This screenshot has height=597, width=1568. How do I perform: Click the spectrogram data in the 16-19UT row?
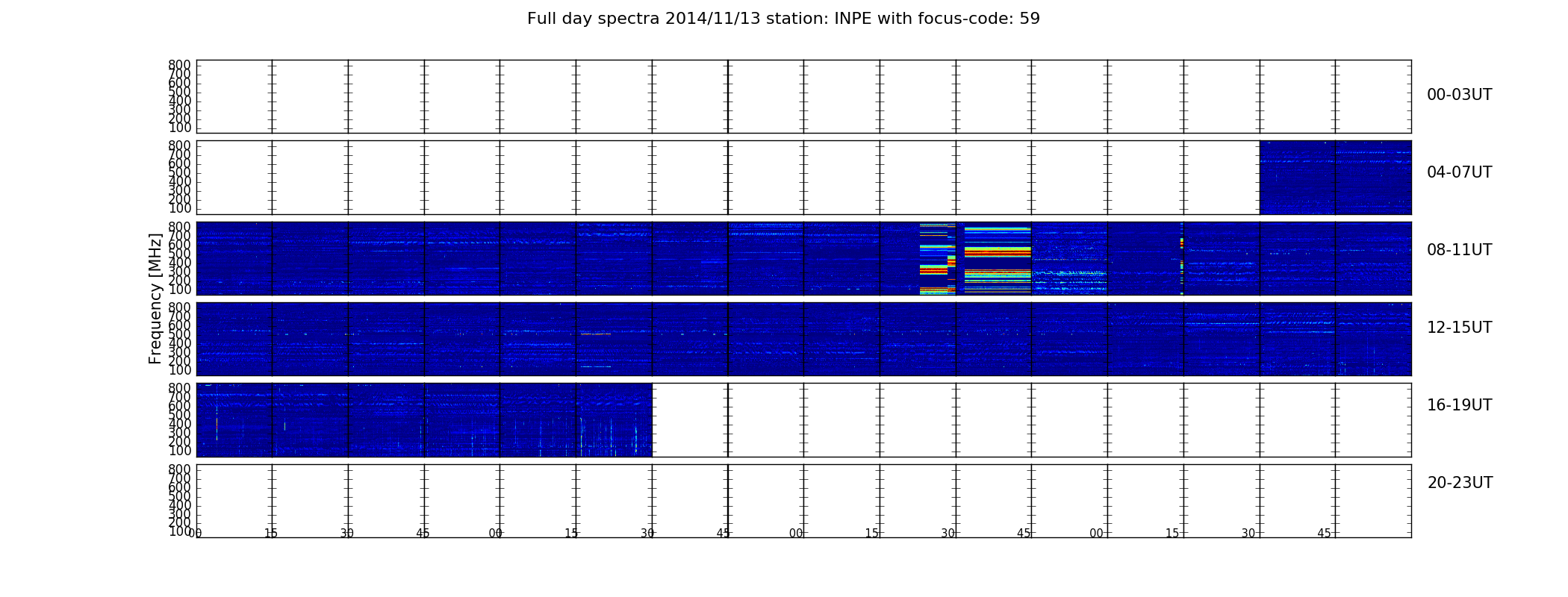tap(424, 420)
